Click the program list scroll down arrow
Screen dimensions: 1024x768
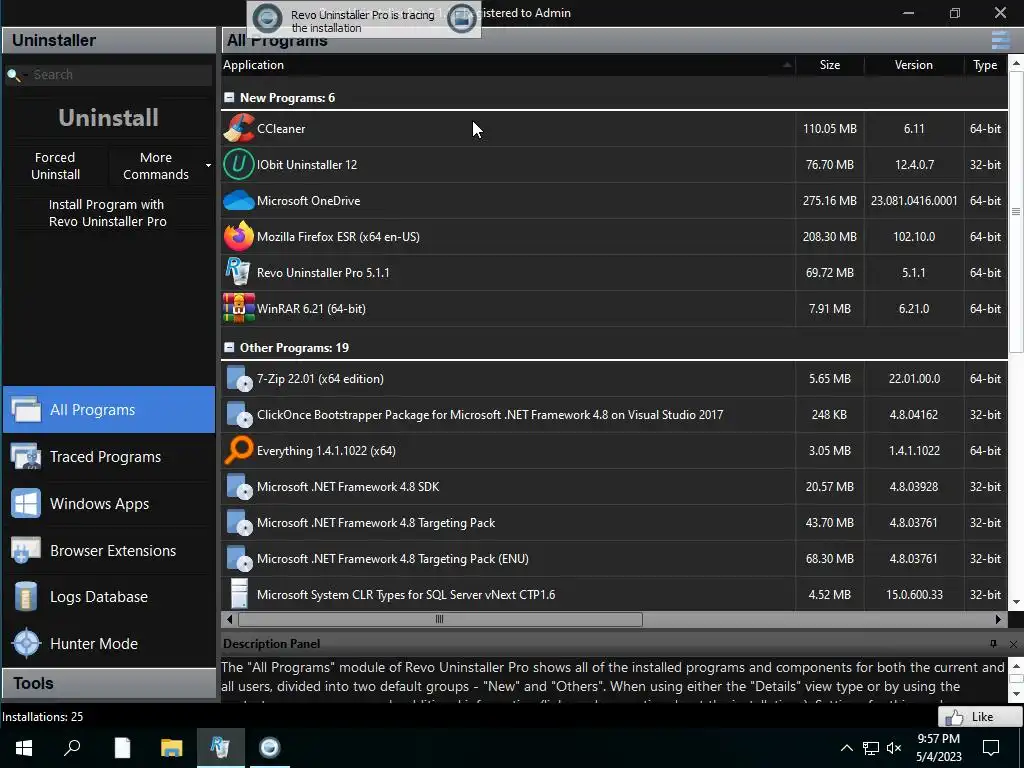pyautogui.click(x=1016, y=602)
